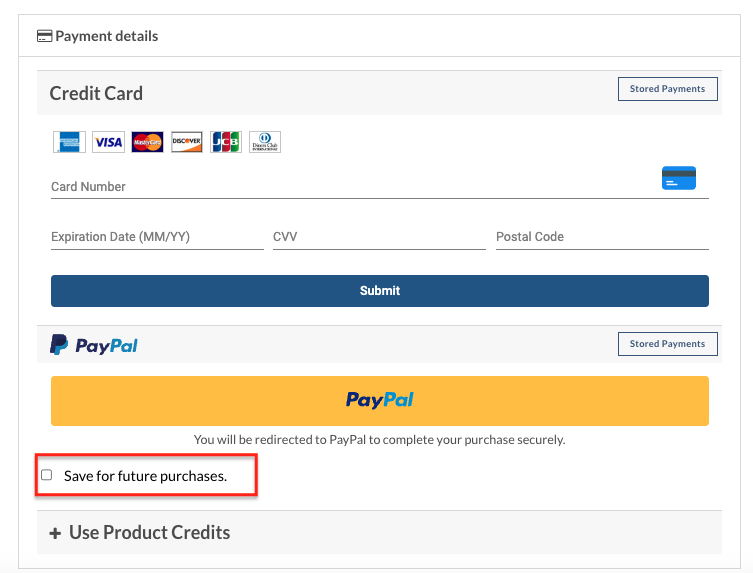Enable Save for future purchases checkbox
The height and width of the screenshot is (573, 753).
click(x=46, y=475)
